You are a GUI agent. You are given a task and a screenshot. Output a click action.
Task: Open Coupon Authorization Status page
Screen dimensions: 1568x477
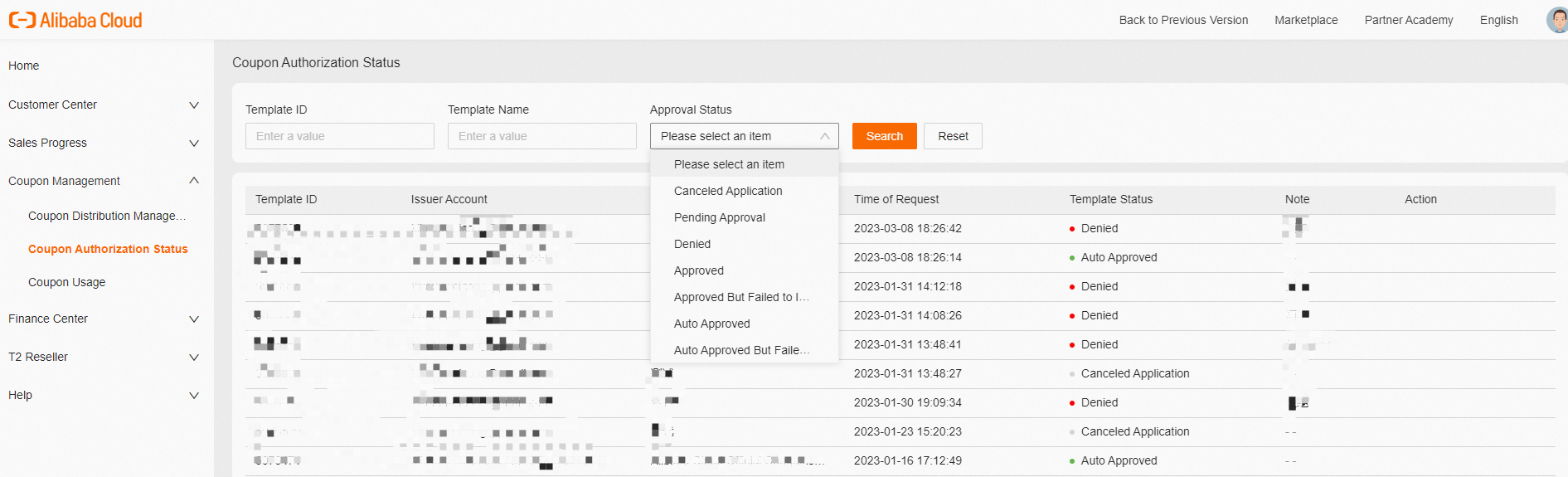pyautogui.click(x=108, y=249)
